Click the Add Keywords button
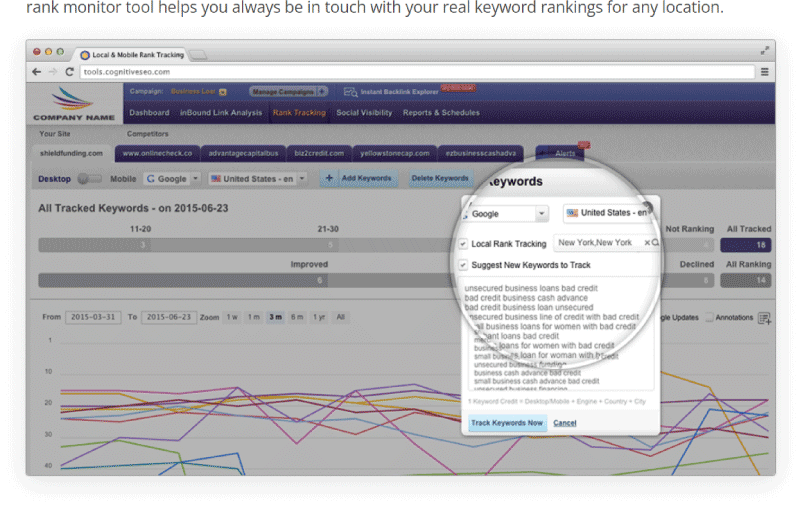This screenshot has height=530, width=800. (x=359, y=179)
